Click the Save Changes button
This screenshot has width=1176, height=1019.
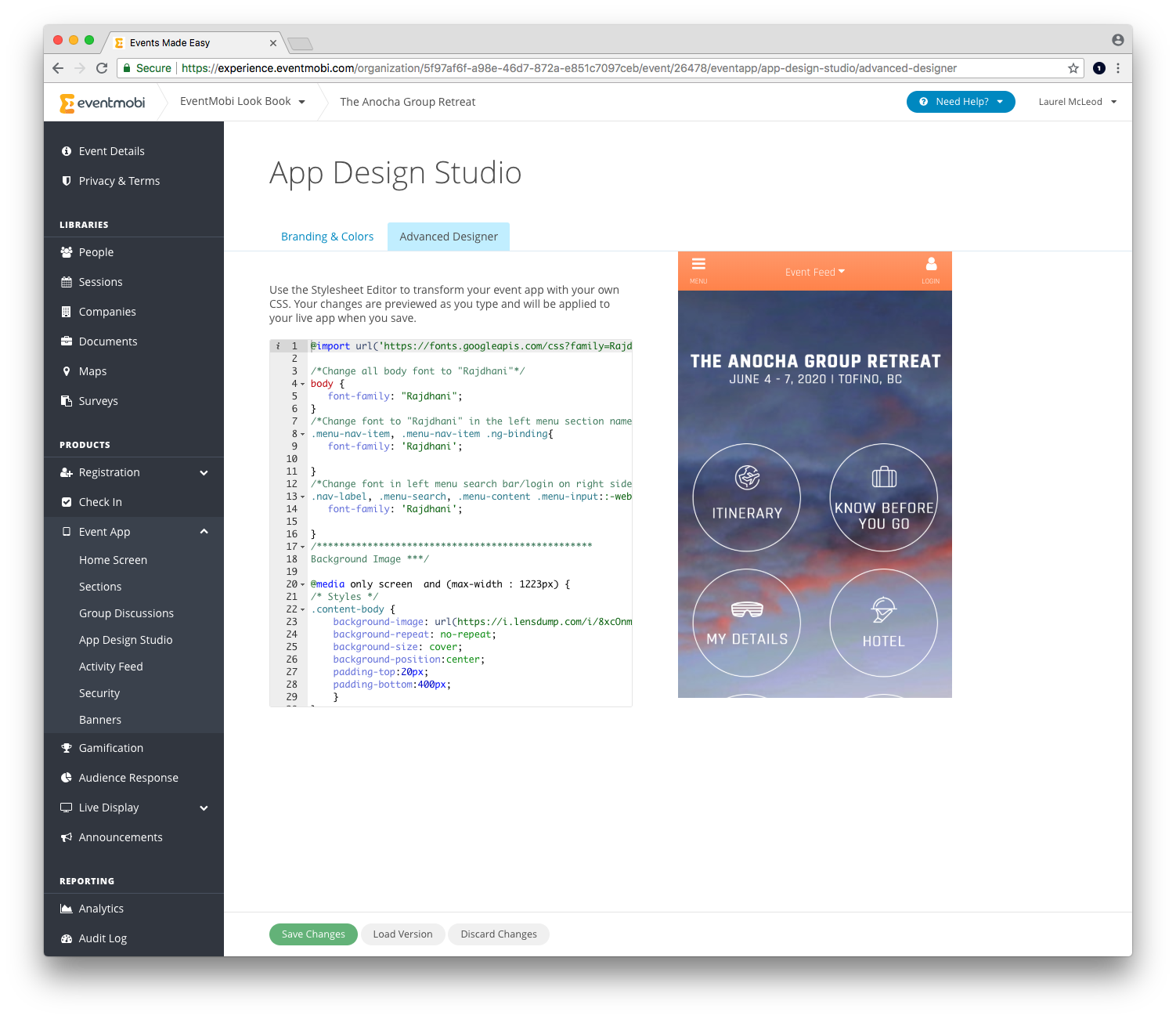(x=313, y=934)
